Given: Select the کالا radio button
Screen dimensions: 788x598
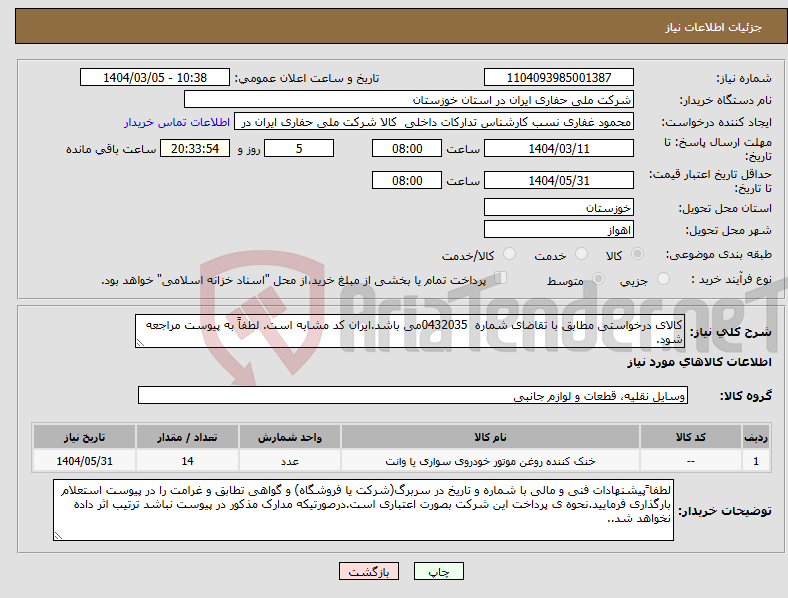Looking at the screenshot, I should (x=637, y=254).
